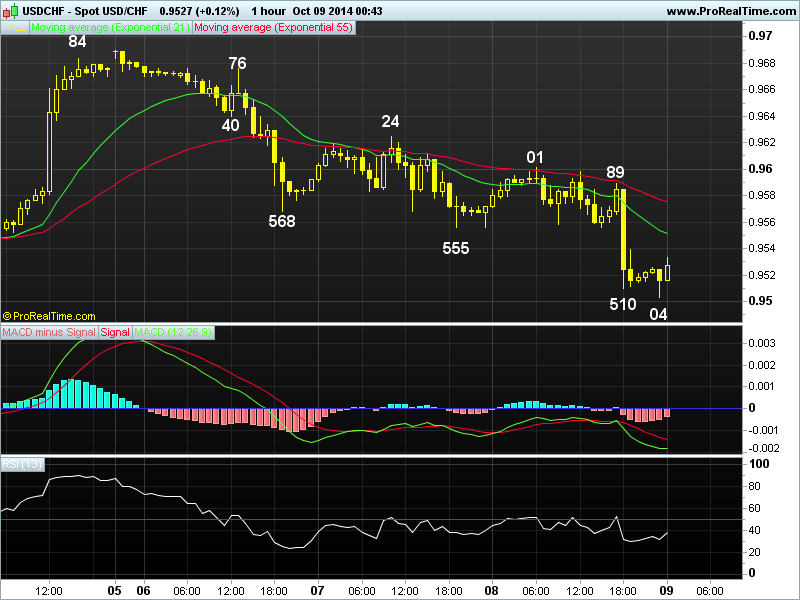Click the '40' low annotation
This screenshot has height=600, width=800.
point(230,125)
